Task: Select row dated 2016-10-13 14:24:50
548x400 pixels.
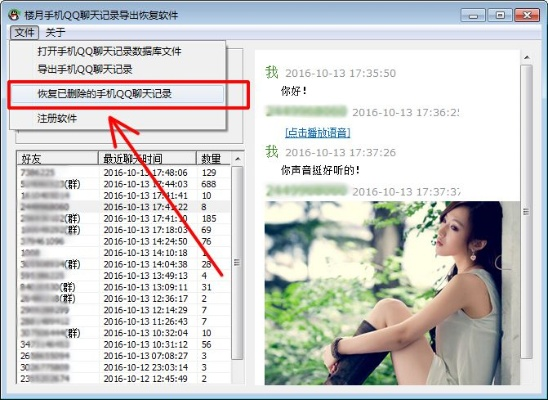Action: pyautogui.click(x=124, y=241)
